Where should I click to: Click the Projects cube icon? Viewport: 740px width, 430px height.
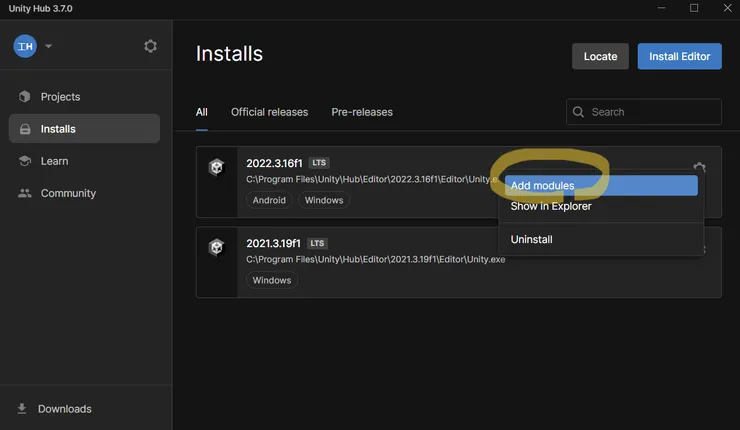(25, 97)
